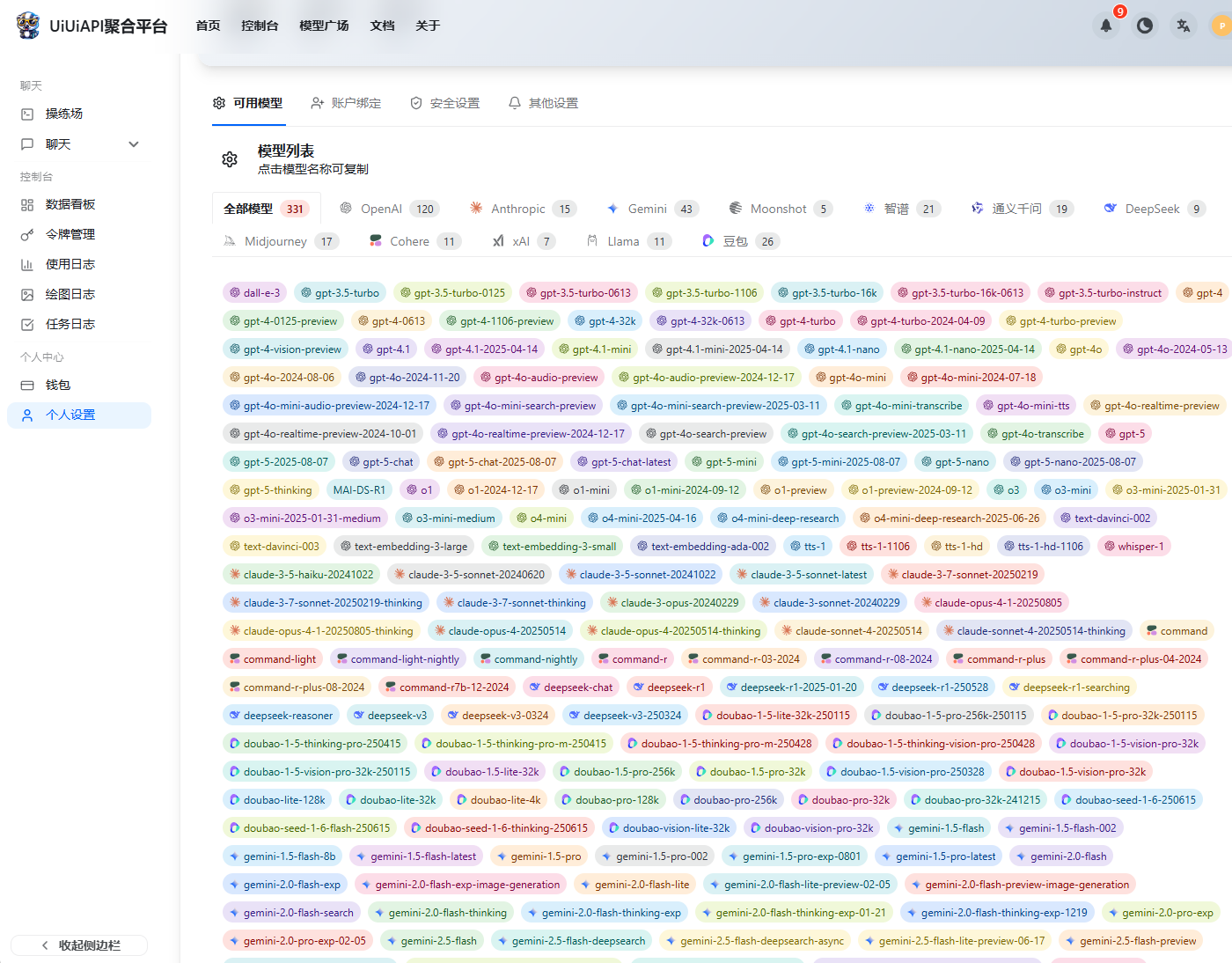
Task: Open 钱包 in sidebar
Action: tap(79, 385)
